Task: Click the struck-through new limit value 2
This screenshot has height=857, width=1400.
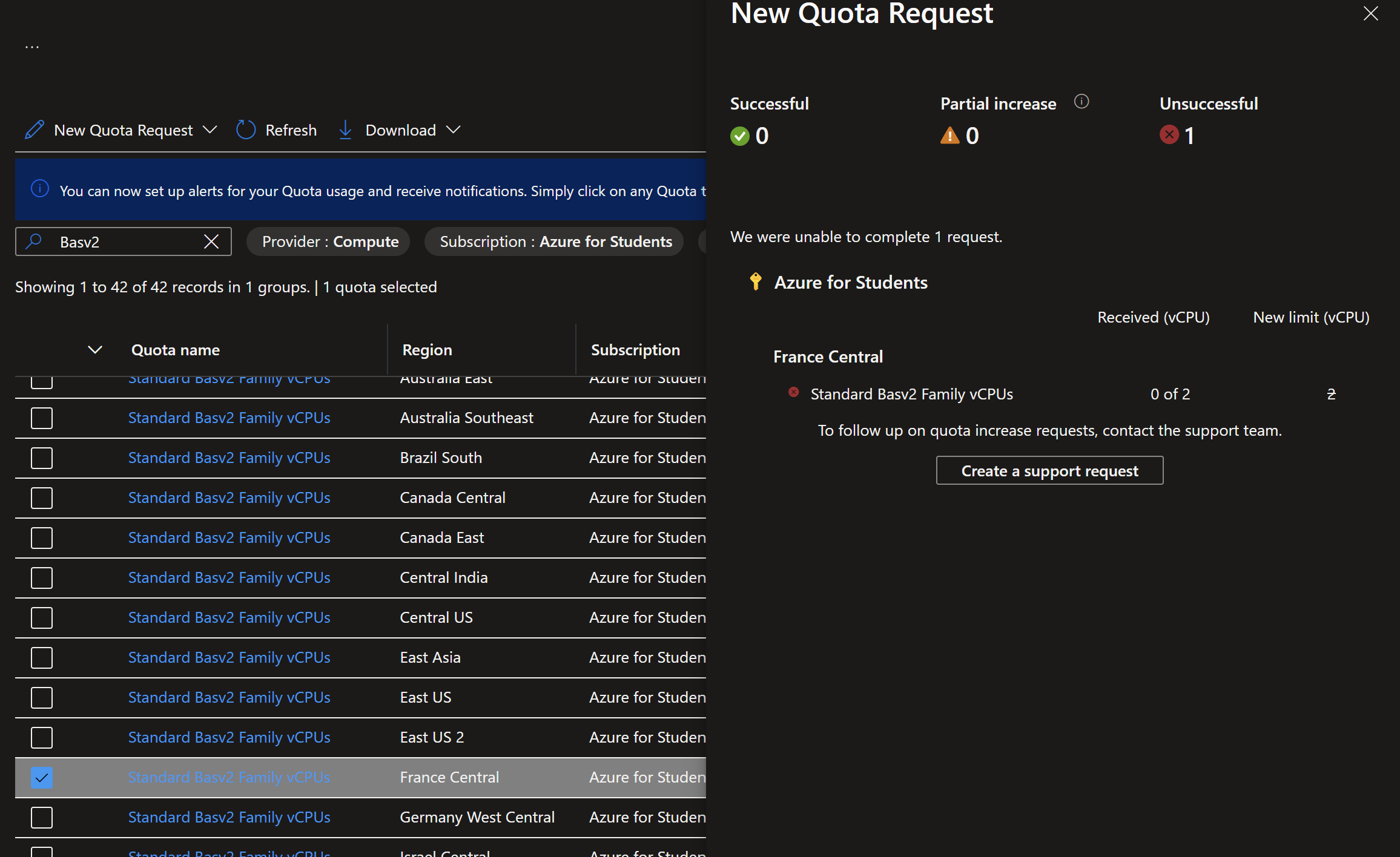Action: coord(1331,394)
